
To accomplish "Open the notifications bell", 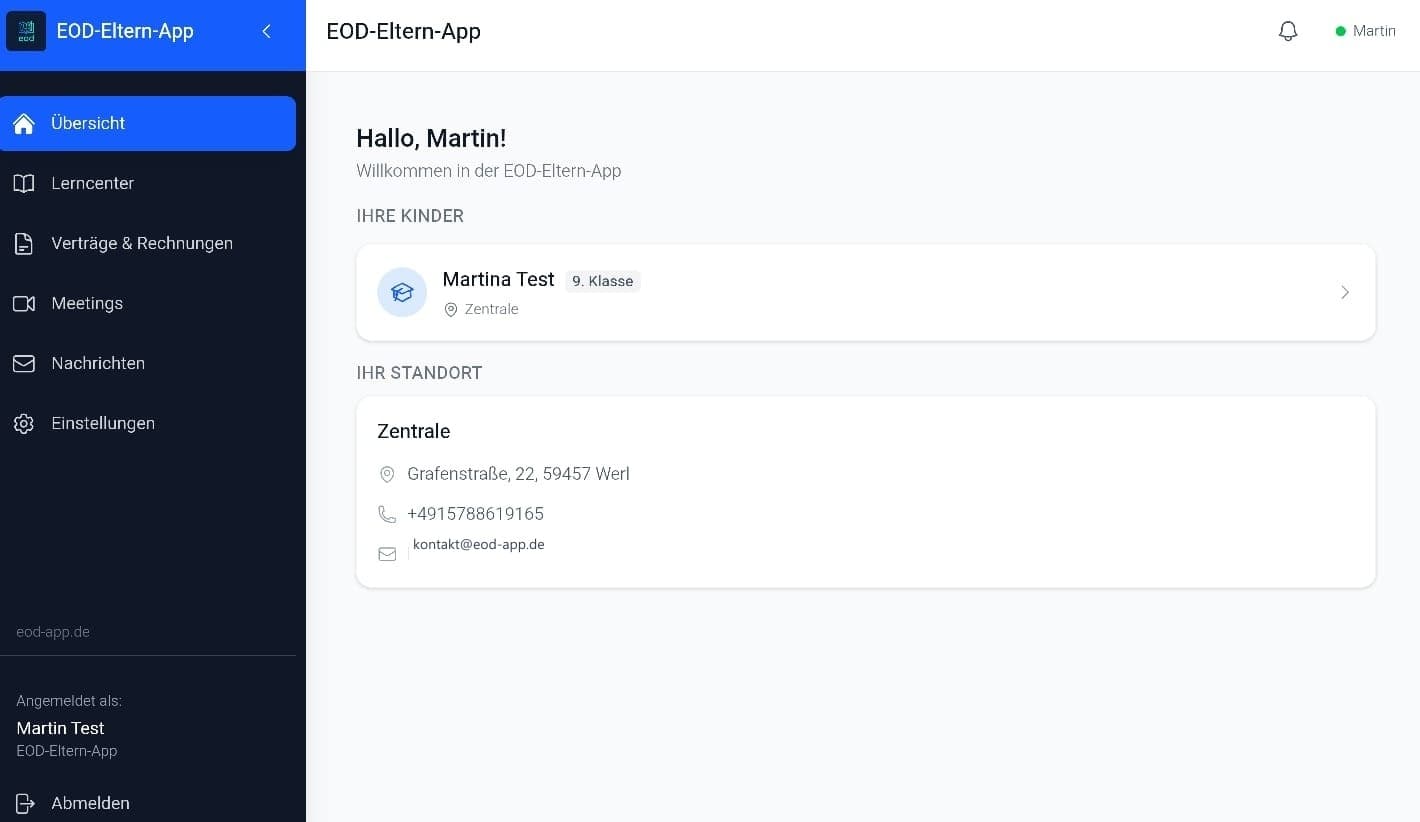I will point(1288,31).
